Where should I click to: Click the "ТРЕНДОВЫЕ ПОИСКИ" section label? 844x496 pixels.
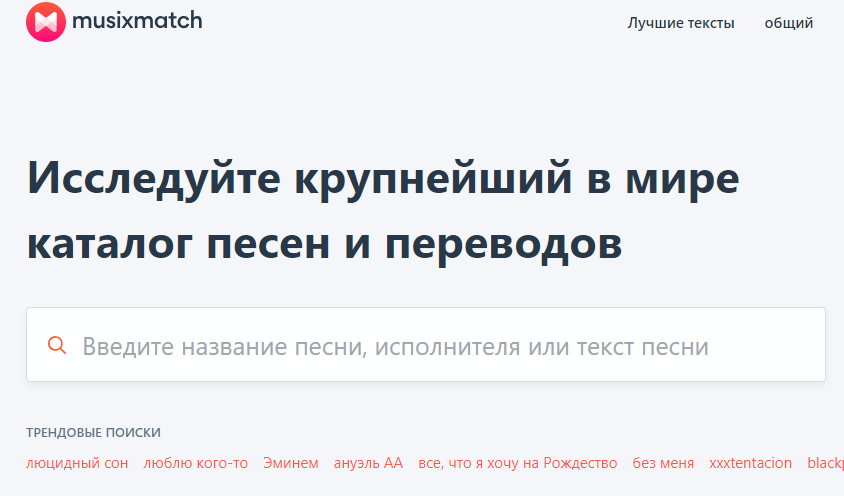[93, 433]
